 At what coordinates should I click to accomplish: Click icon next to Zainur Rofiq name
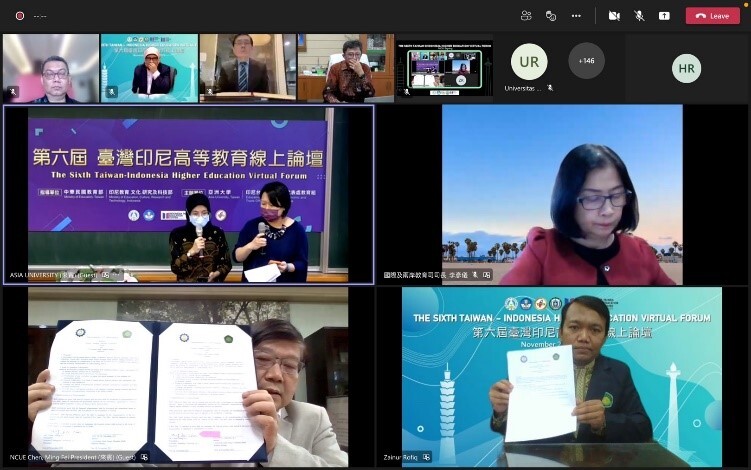426,457
